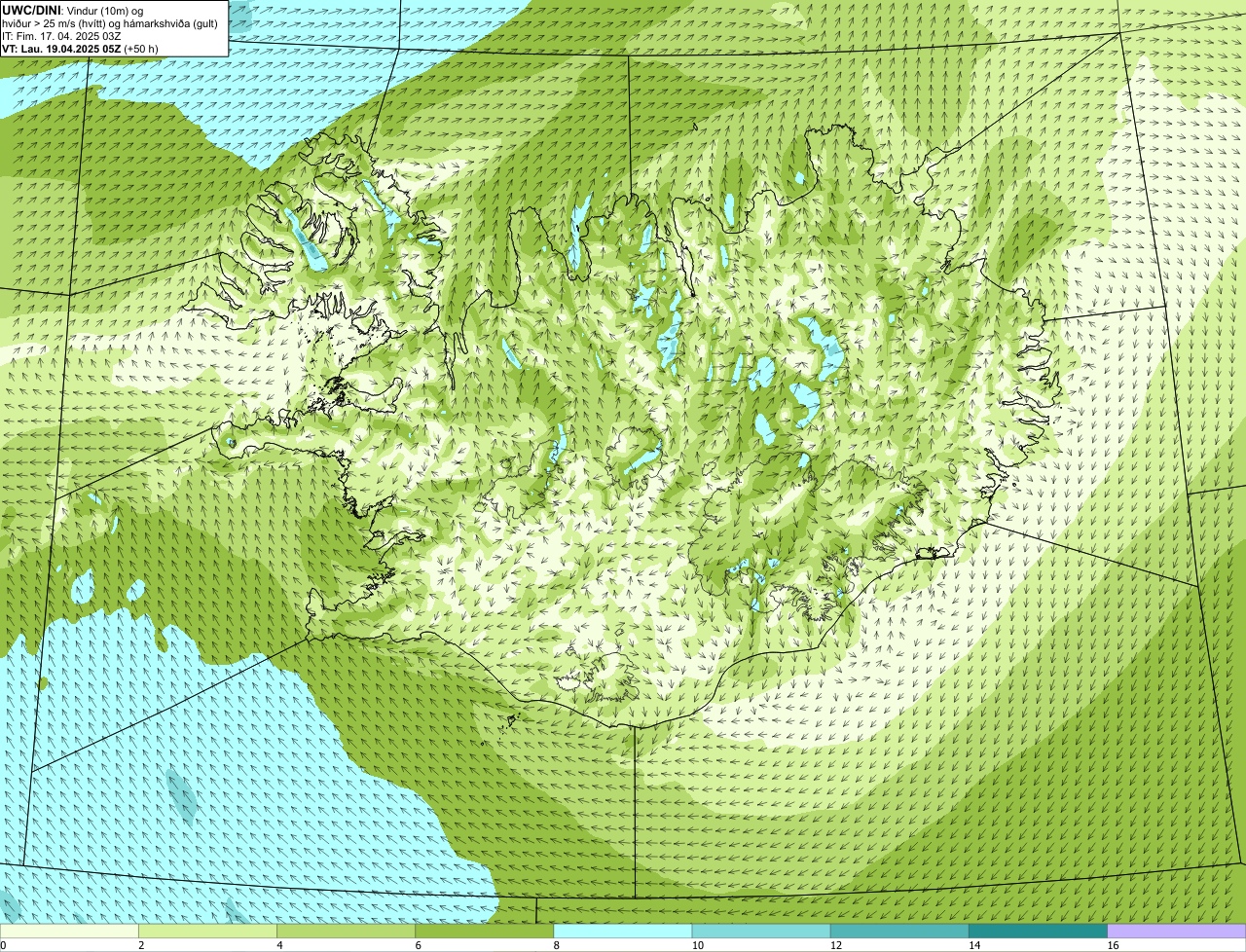Click the "UWC/DINI" title text
Viewport: 1246px width, 952px height.
(x=32, y=10)
